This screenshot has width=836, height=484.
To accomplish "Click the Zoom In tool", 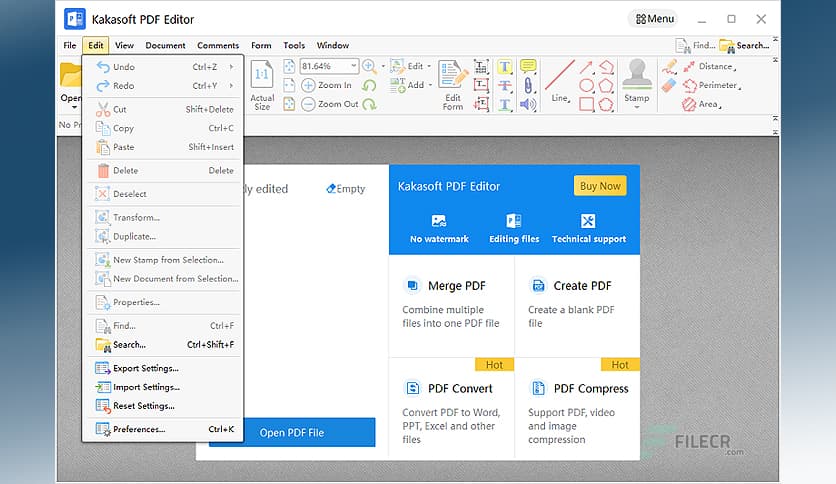I will [329, 86].
